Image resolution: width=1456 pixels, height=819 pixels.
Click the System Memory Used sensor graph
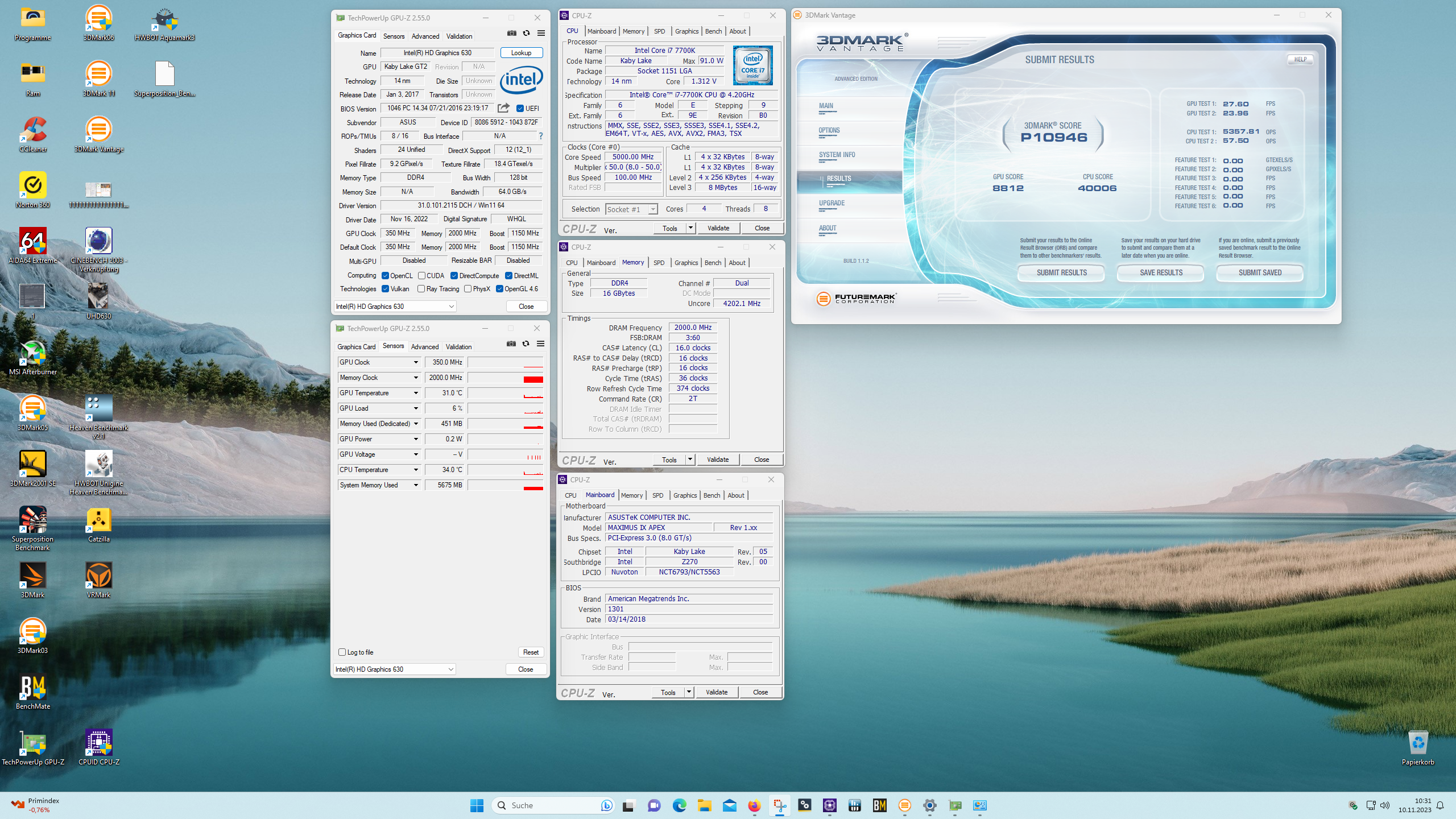(505, 485)
